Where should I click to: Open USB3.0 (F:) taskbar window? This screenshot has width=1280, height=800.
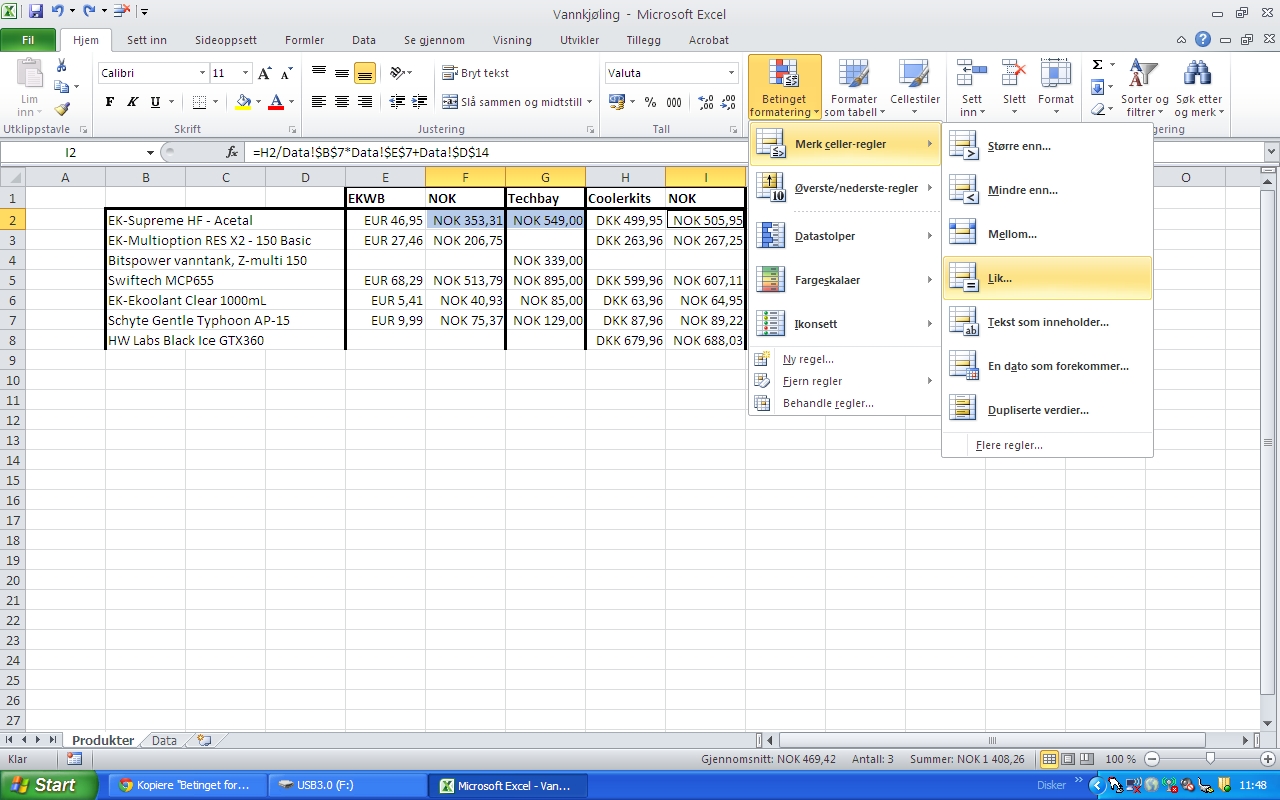tap(348, 785)
